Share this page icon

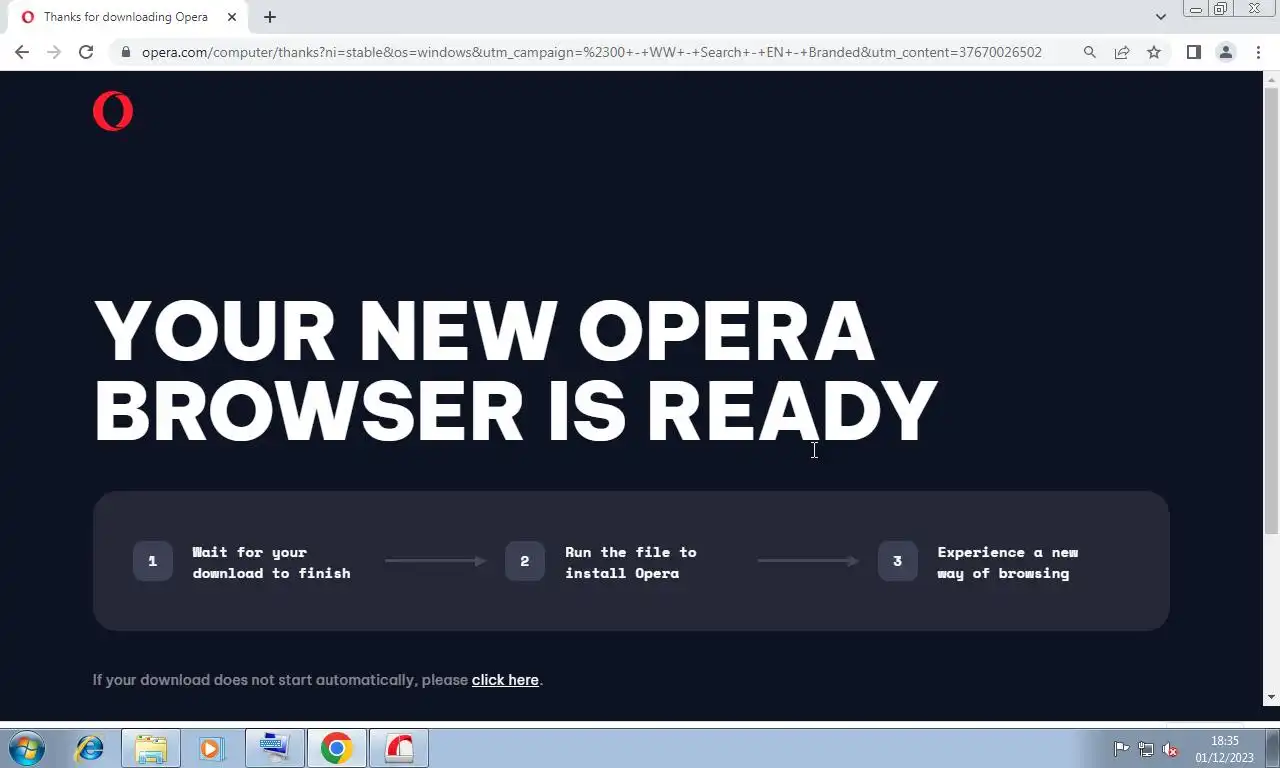[1122, 52]
